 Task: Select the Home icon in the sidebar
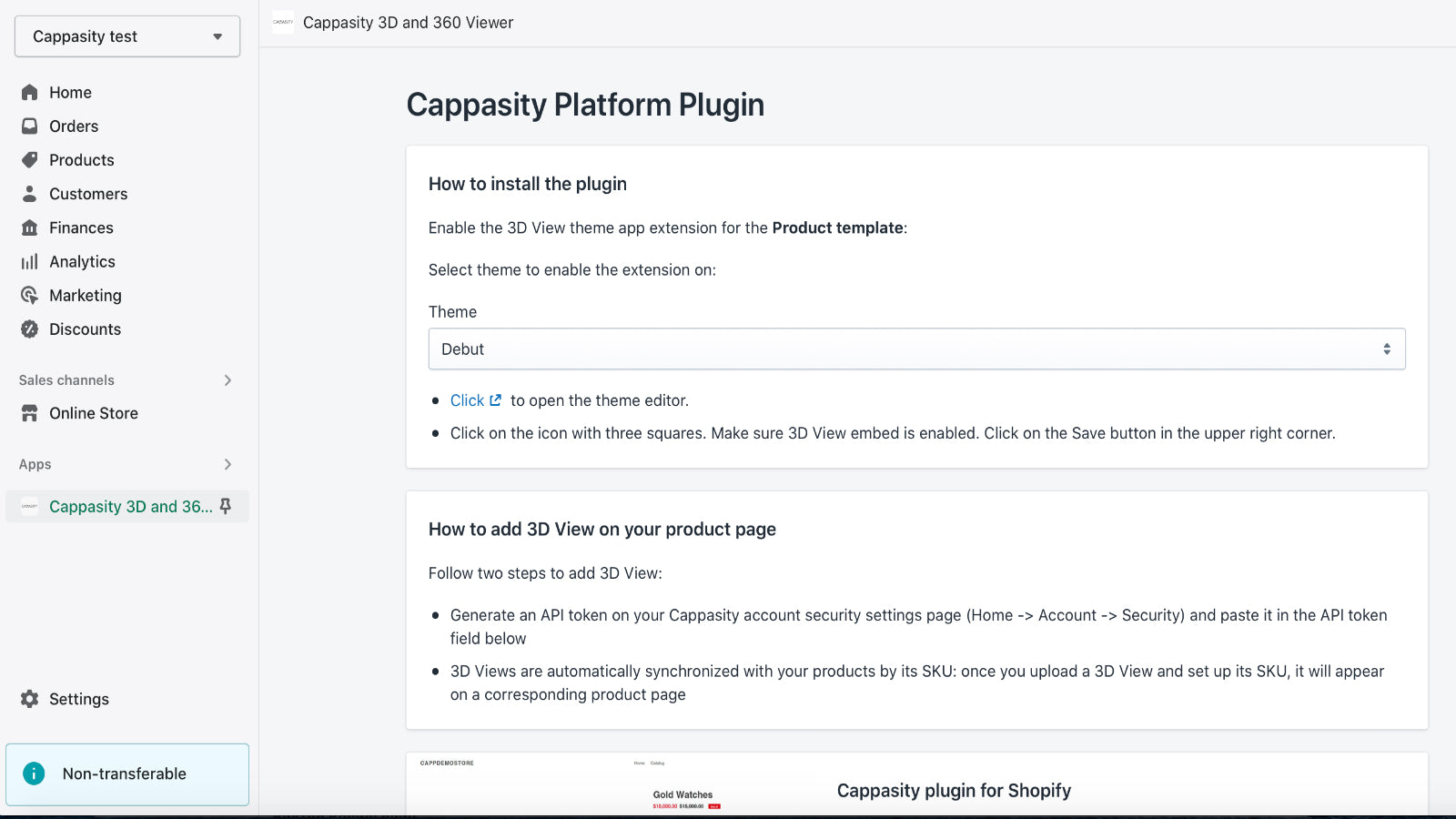point(30,92)
